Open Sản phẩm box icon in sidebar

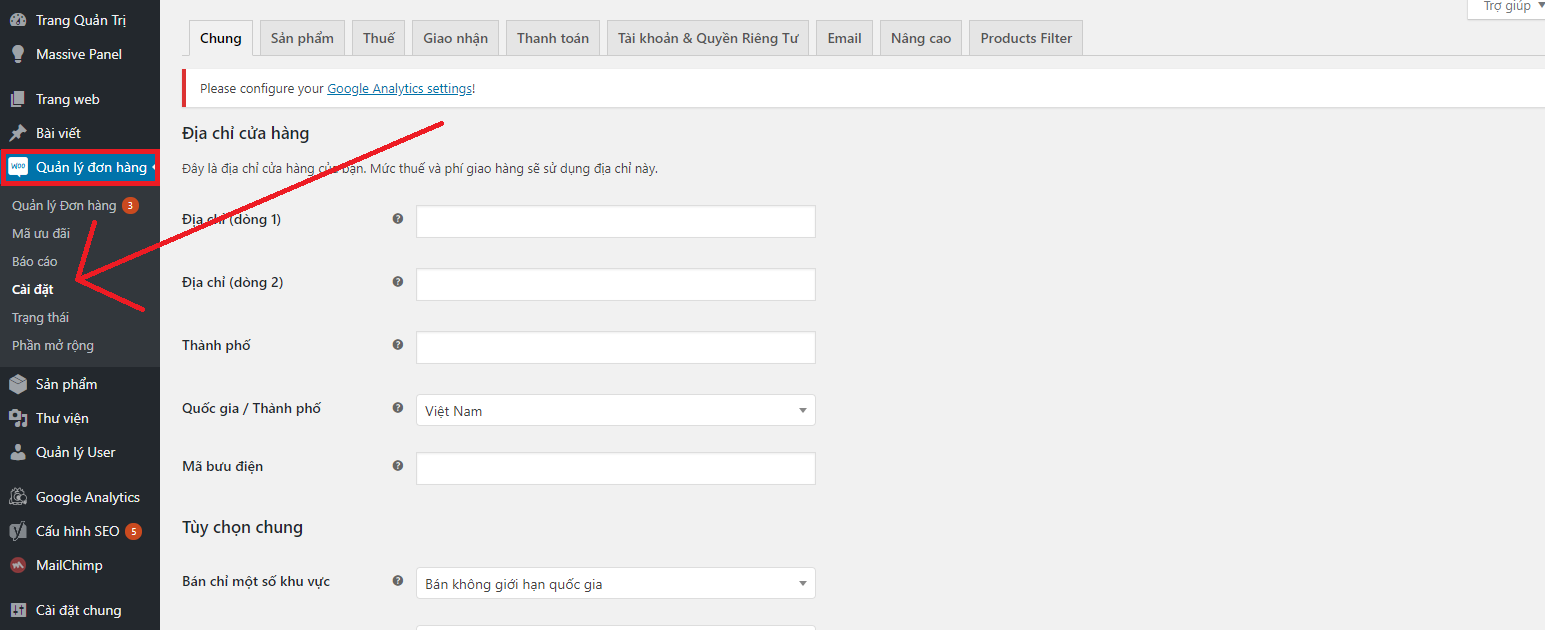click(x=18, y=384)
